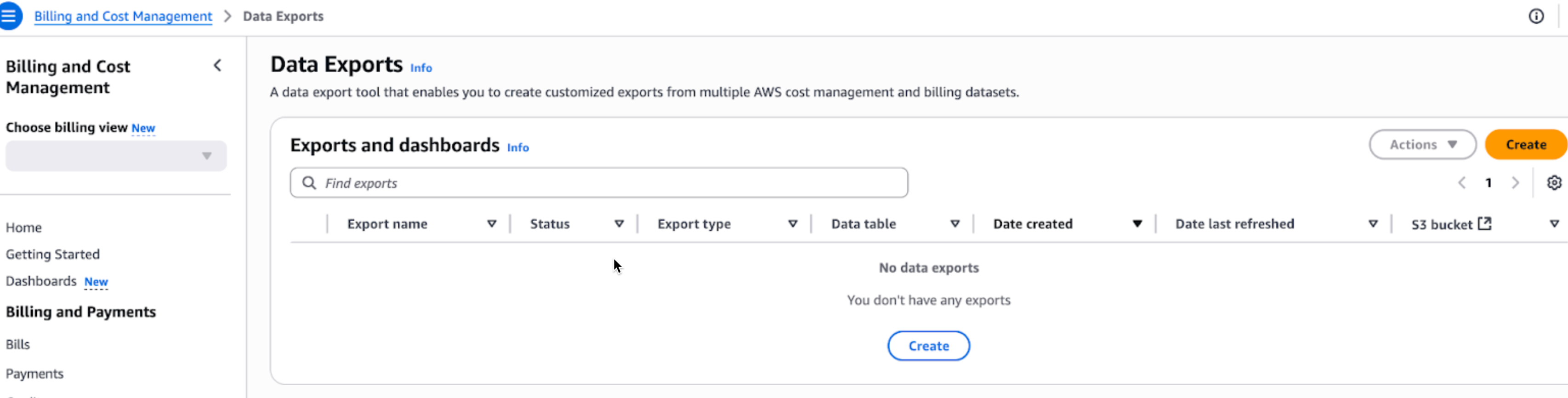This screenshot has width=1568, height=398.
Task: Sort the Status column
Action: click(x=619, y=224)
